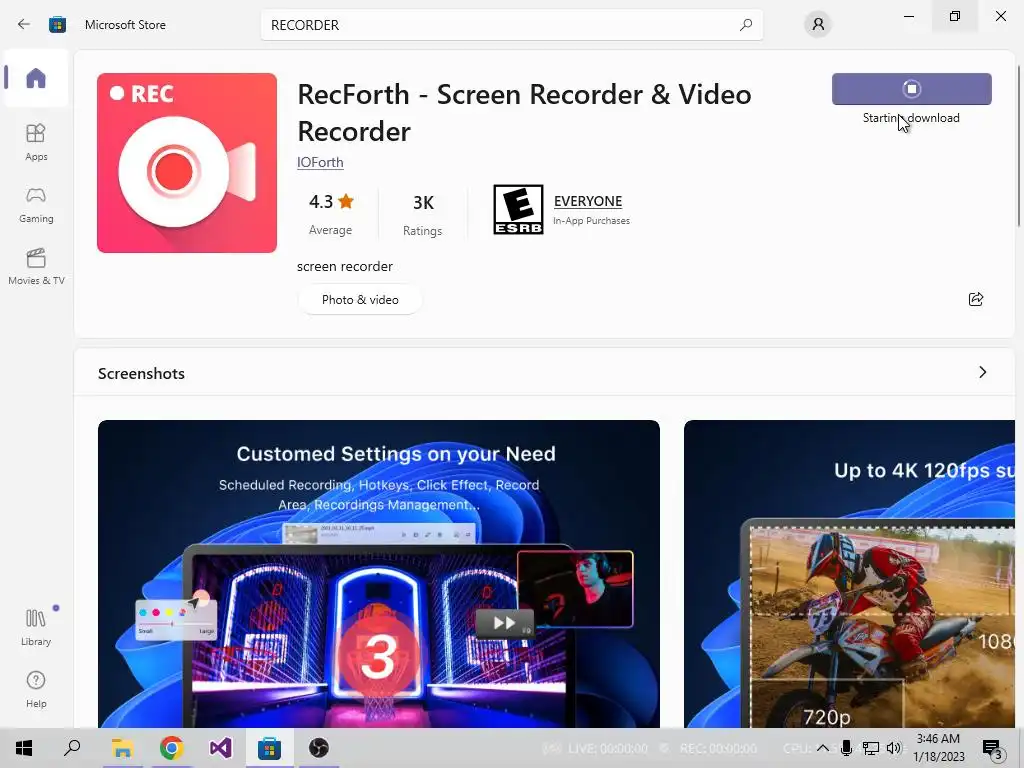
Task: Select the Photo & video category tag
Action: coord(360,300)
